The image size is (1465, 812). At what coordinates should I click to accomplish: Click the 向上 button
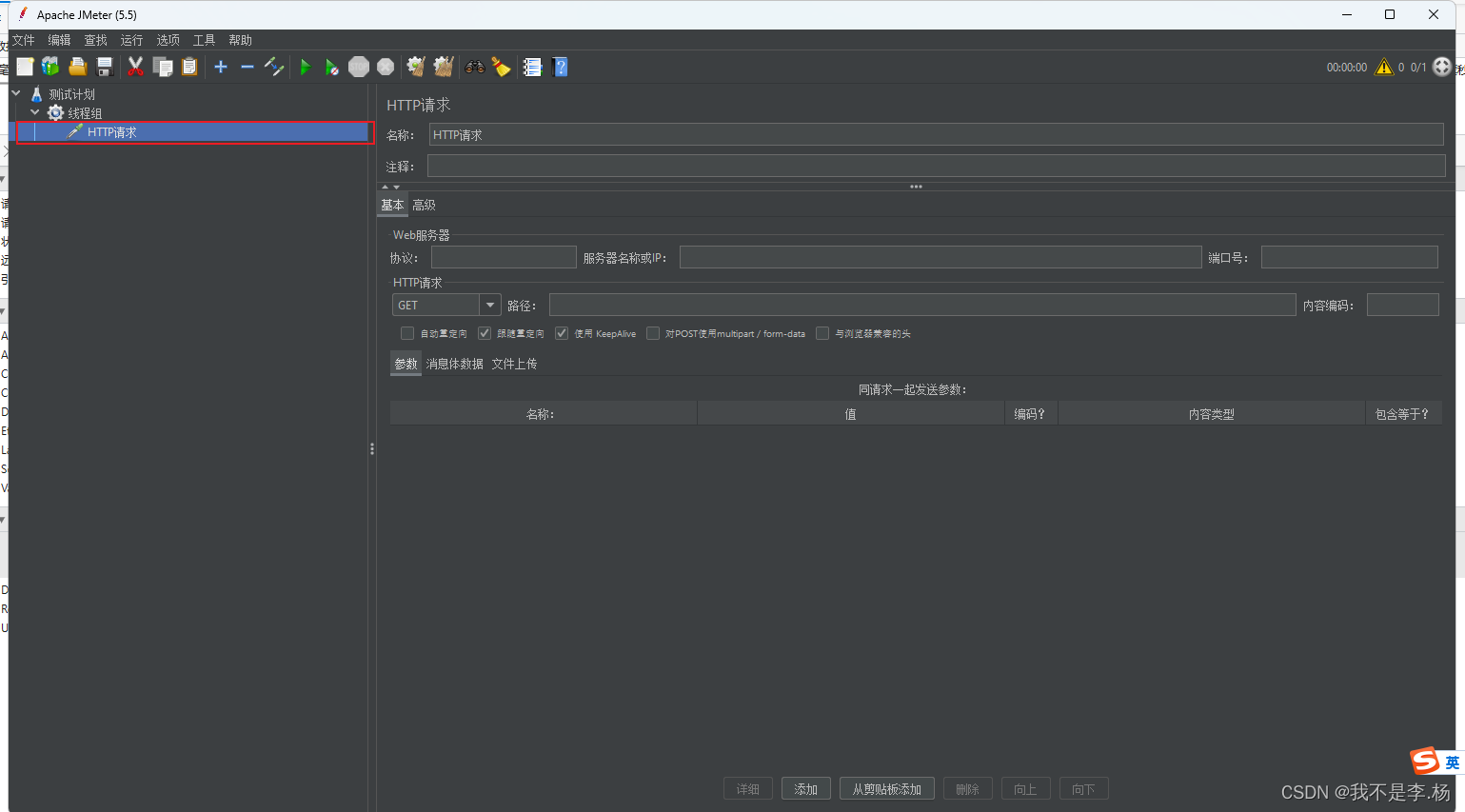[x=1025, y=789]
